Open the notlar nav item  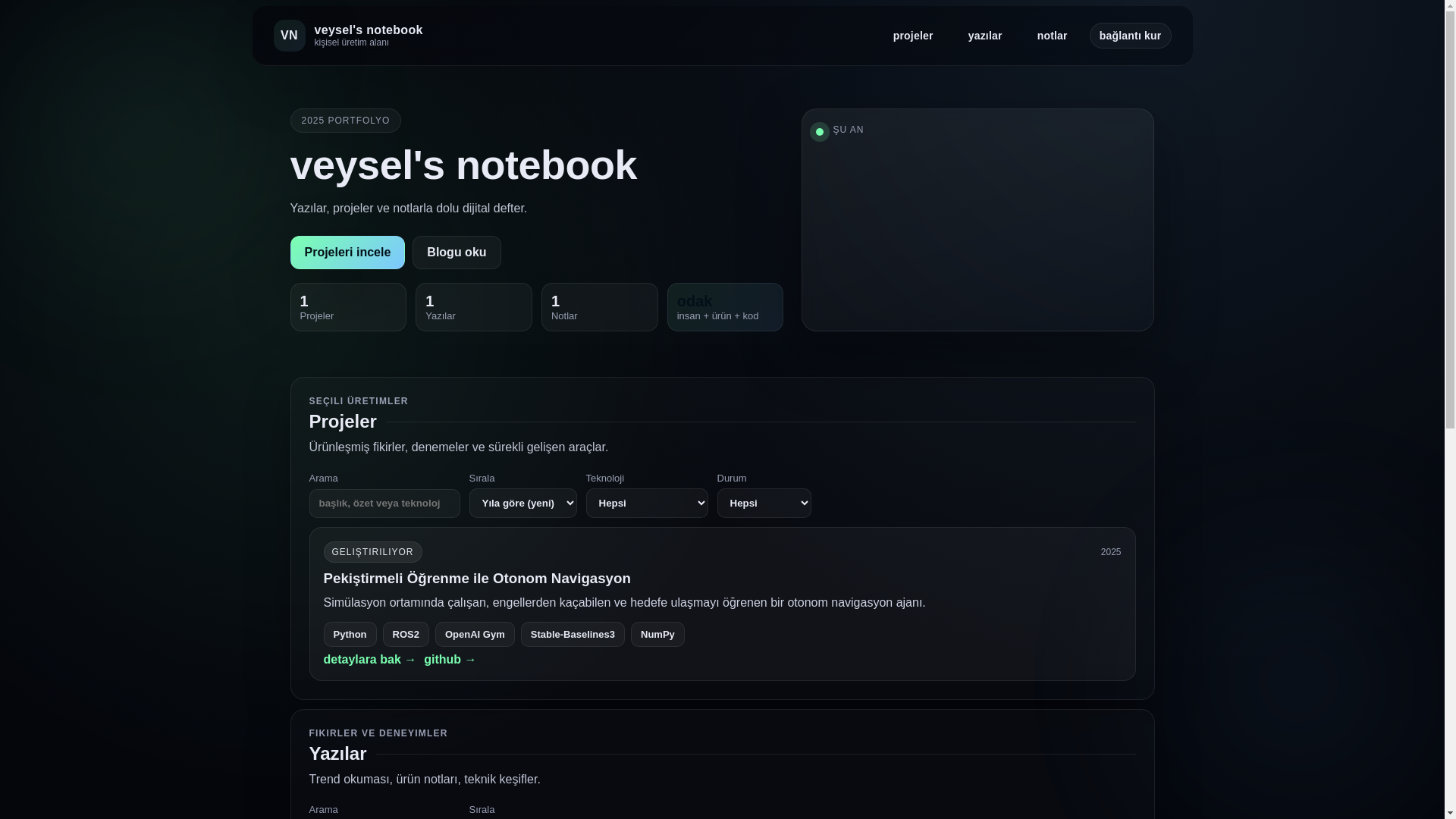click(x=1052, y=36)
